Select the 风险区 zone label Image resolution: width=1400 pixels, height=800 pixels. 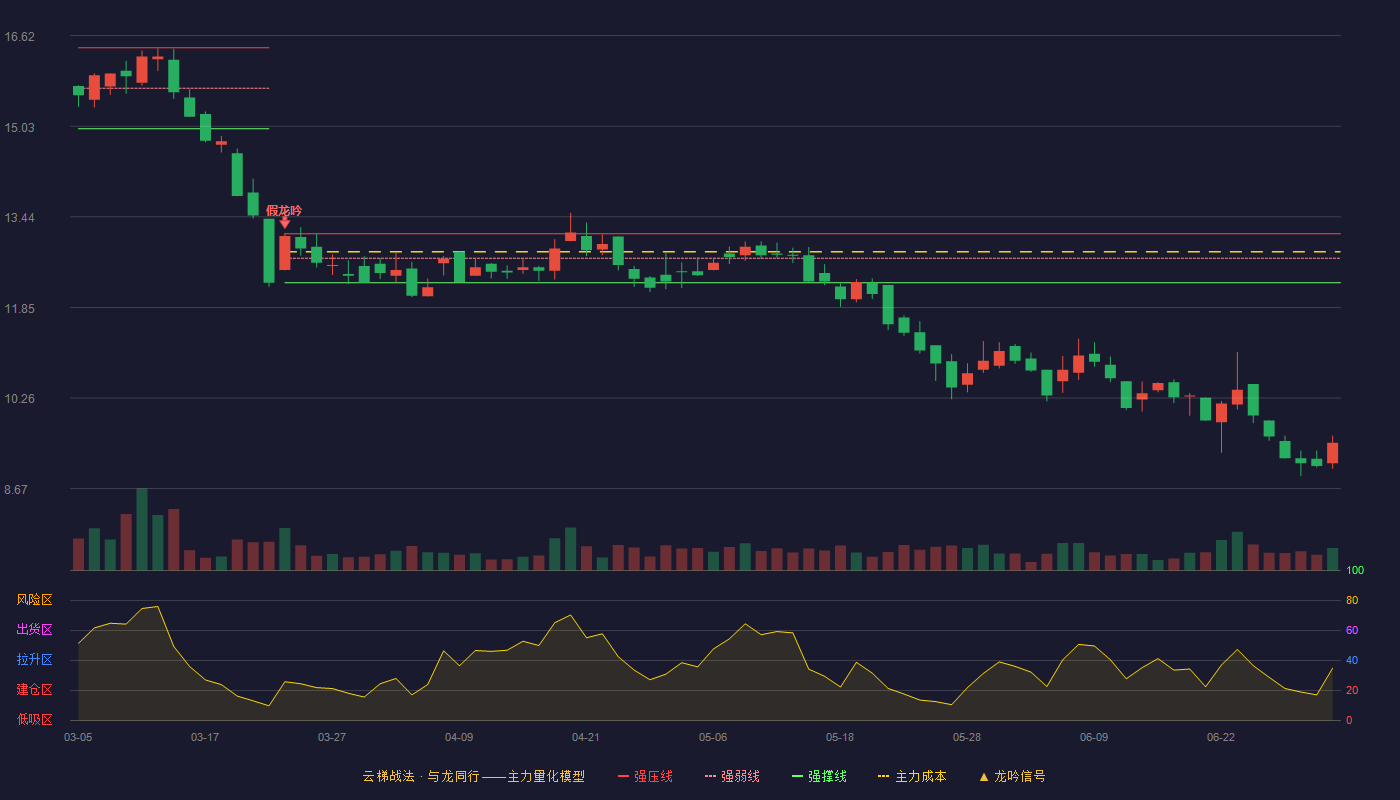34,600
